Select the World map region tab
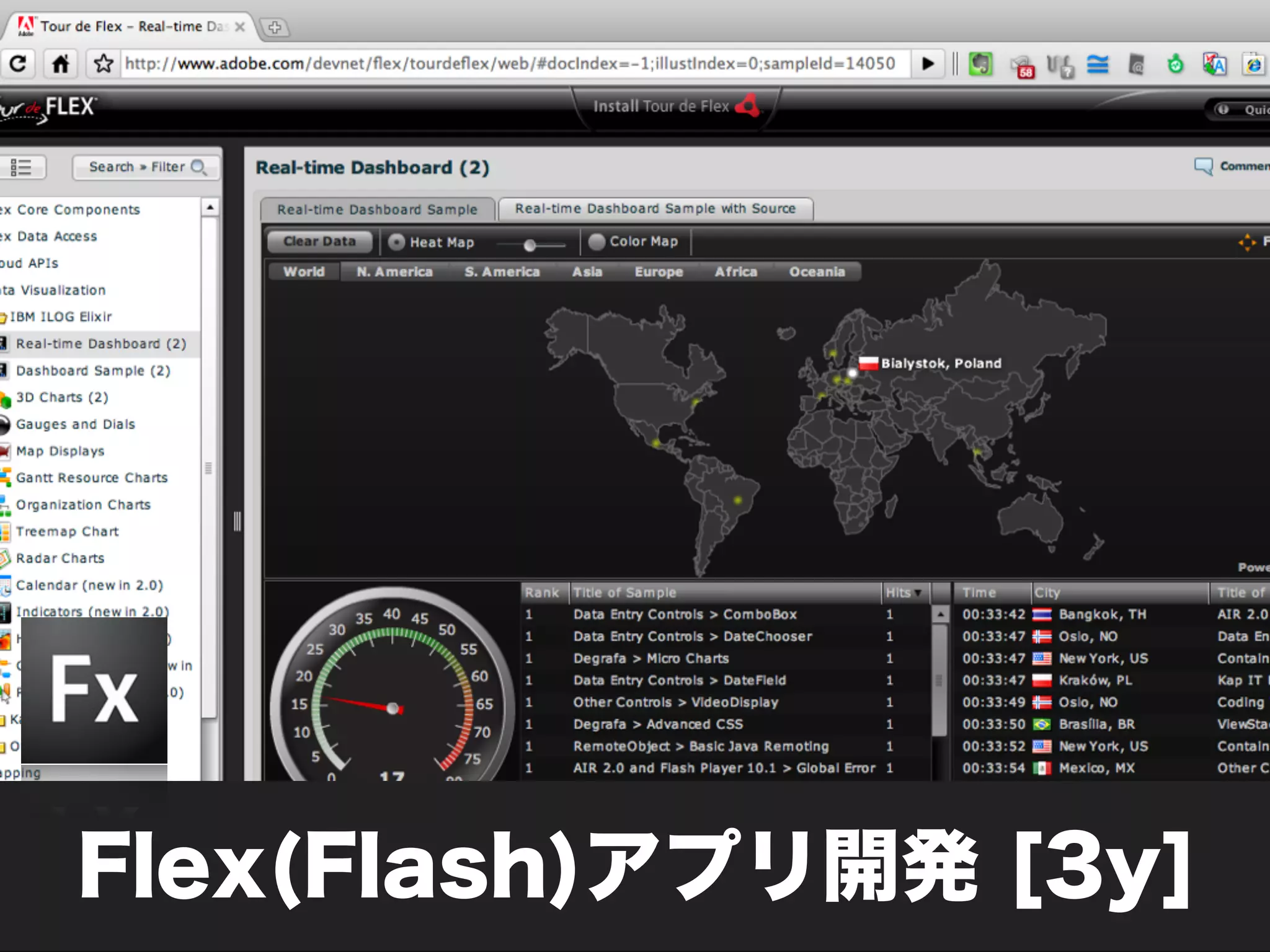The image size is (1270, 952). pos(304,271)
